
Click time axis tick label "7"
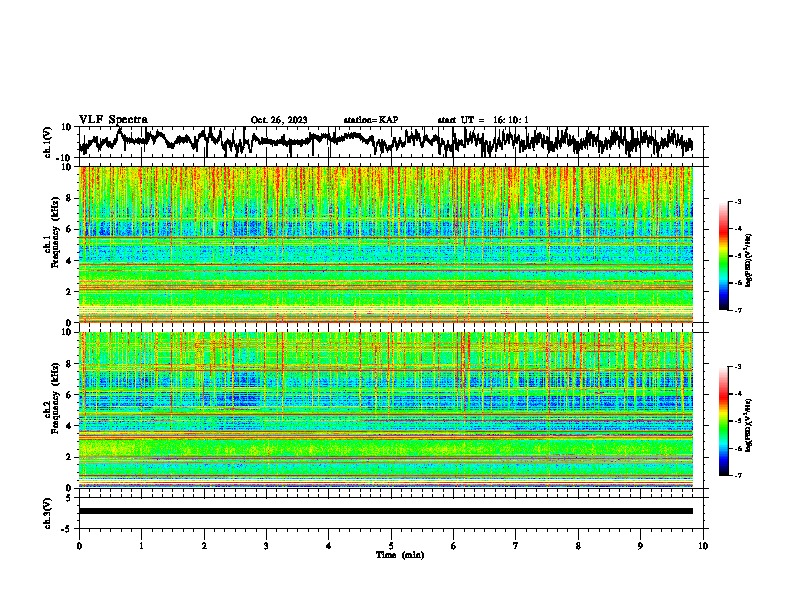pyautogui.click(x=516, y=546)
